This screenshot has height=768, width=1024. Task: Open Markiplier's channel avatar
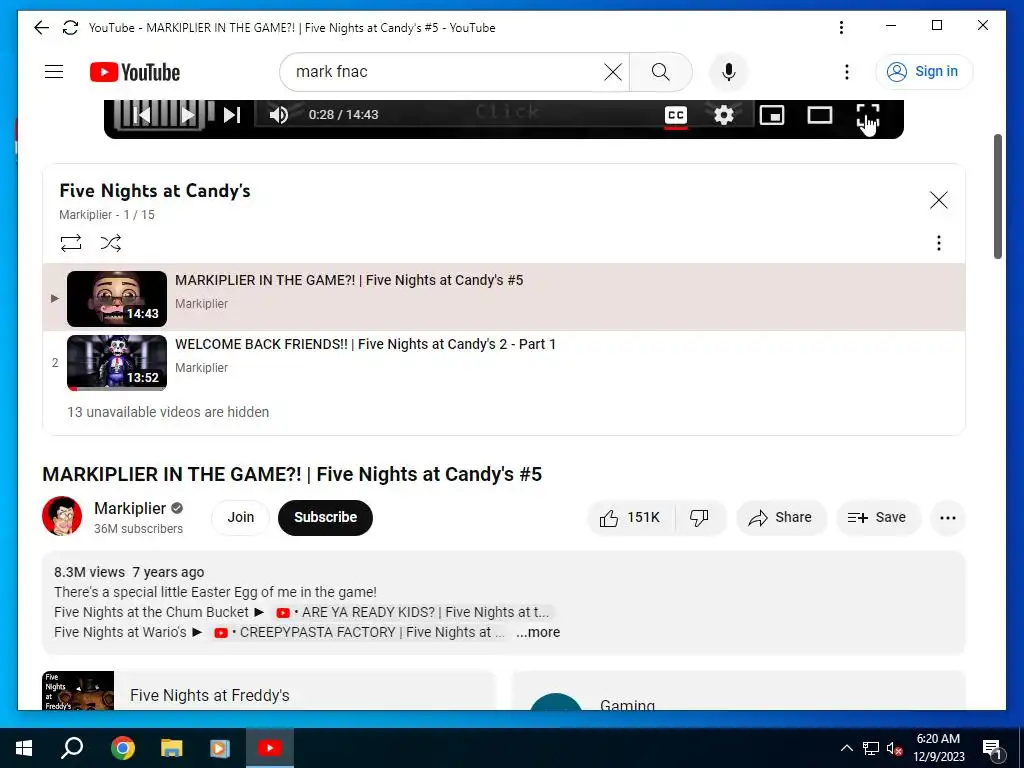(62, 516)
